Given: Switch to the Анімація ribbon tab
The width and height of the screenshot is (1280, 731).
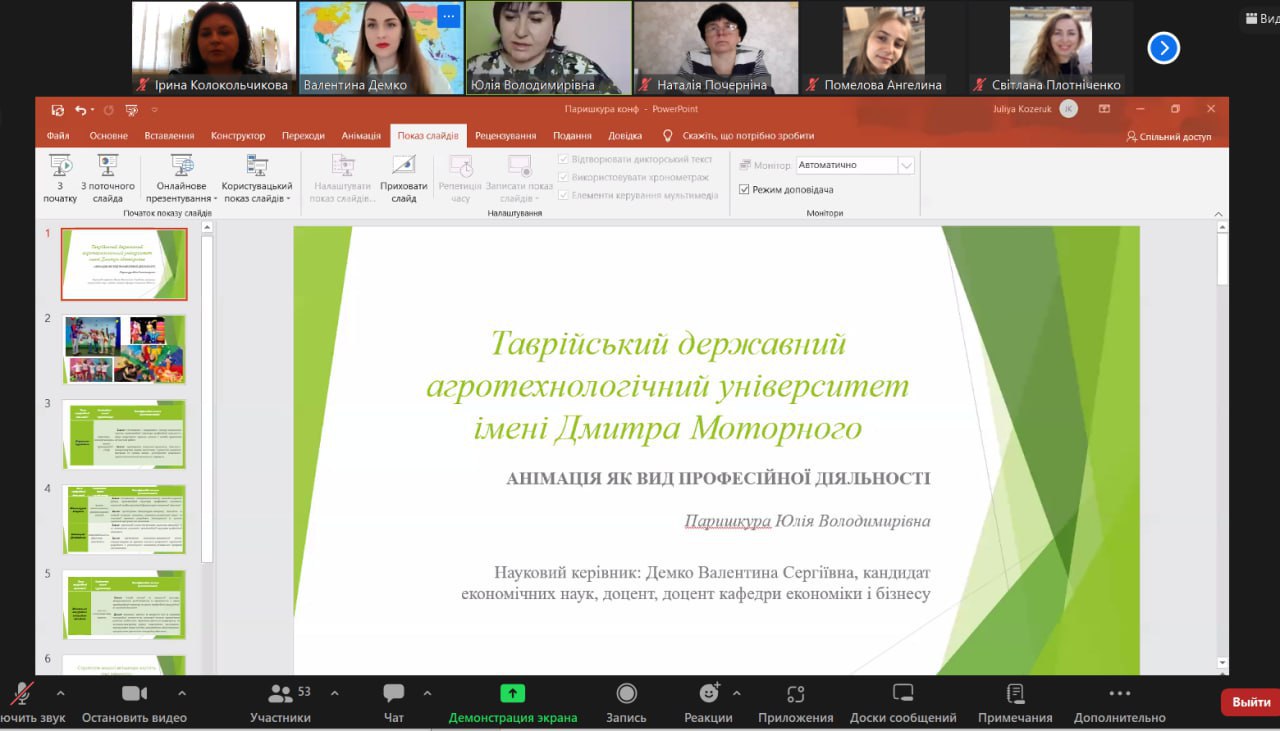Looking at the screenshot, I should [x=361, y=136].
